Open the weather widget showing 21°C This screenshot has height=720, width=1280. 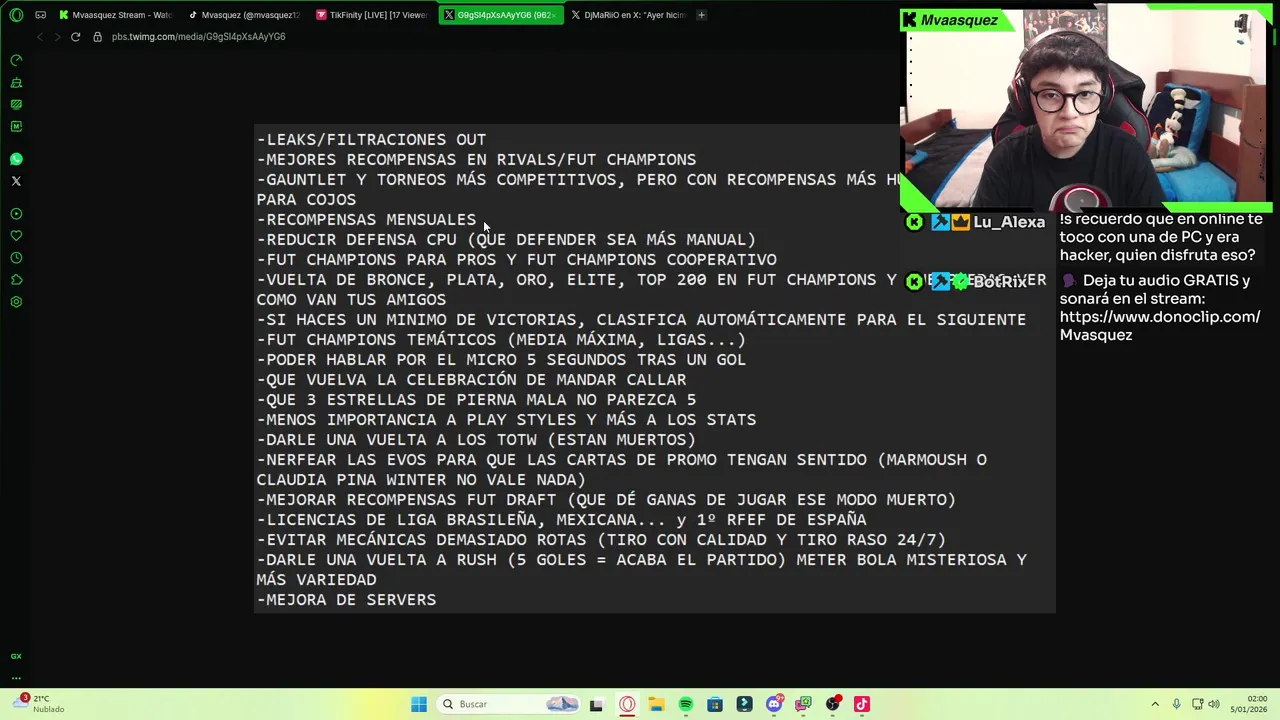click(x=40, y=704)
